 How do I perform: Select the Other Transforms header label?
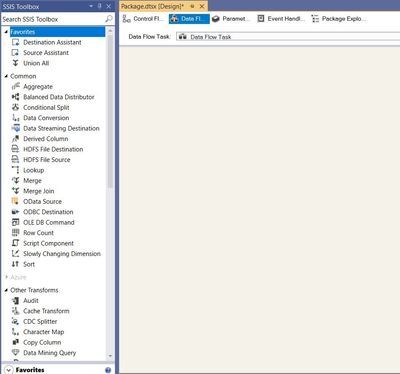pyautogui.click(x=34, y=290)
